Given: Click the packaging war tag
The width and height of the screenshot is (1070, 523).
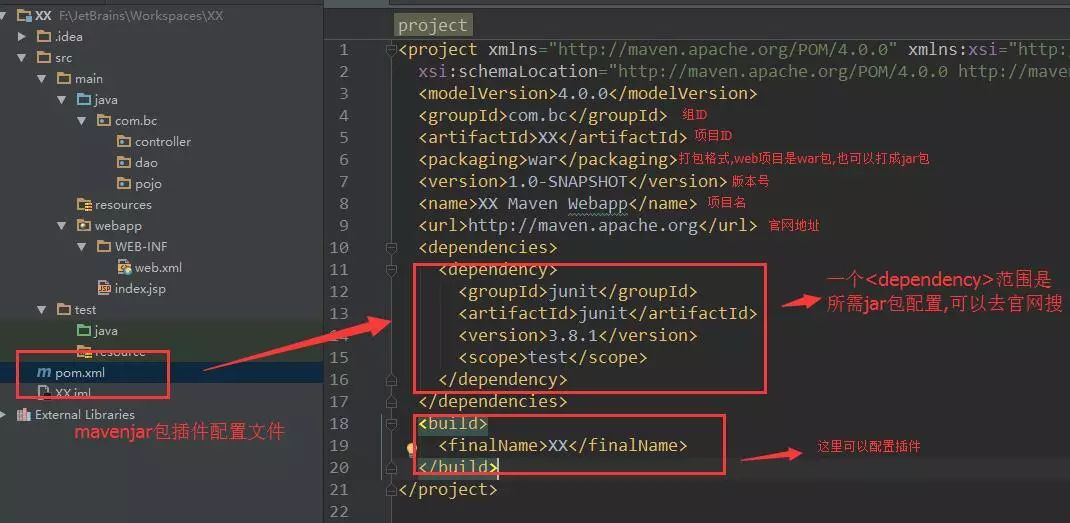Looking at the screenshot, I should tap(548, 159).
